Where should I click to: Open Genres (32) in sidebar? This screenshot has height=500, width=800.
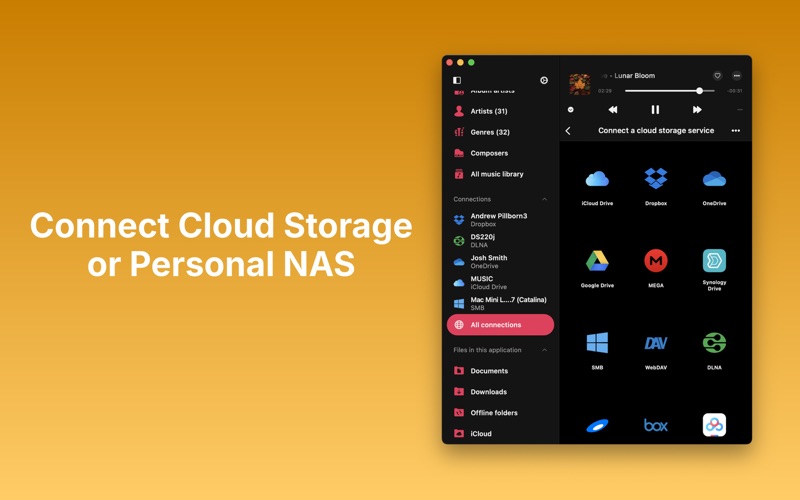tap(500, 132)
